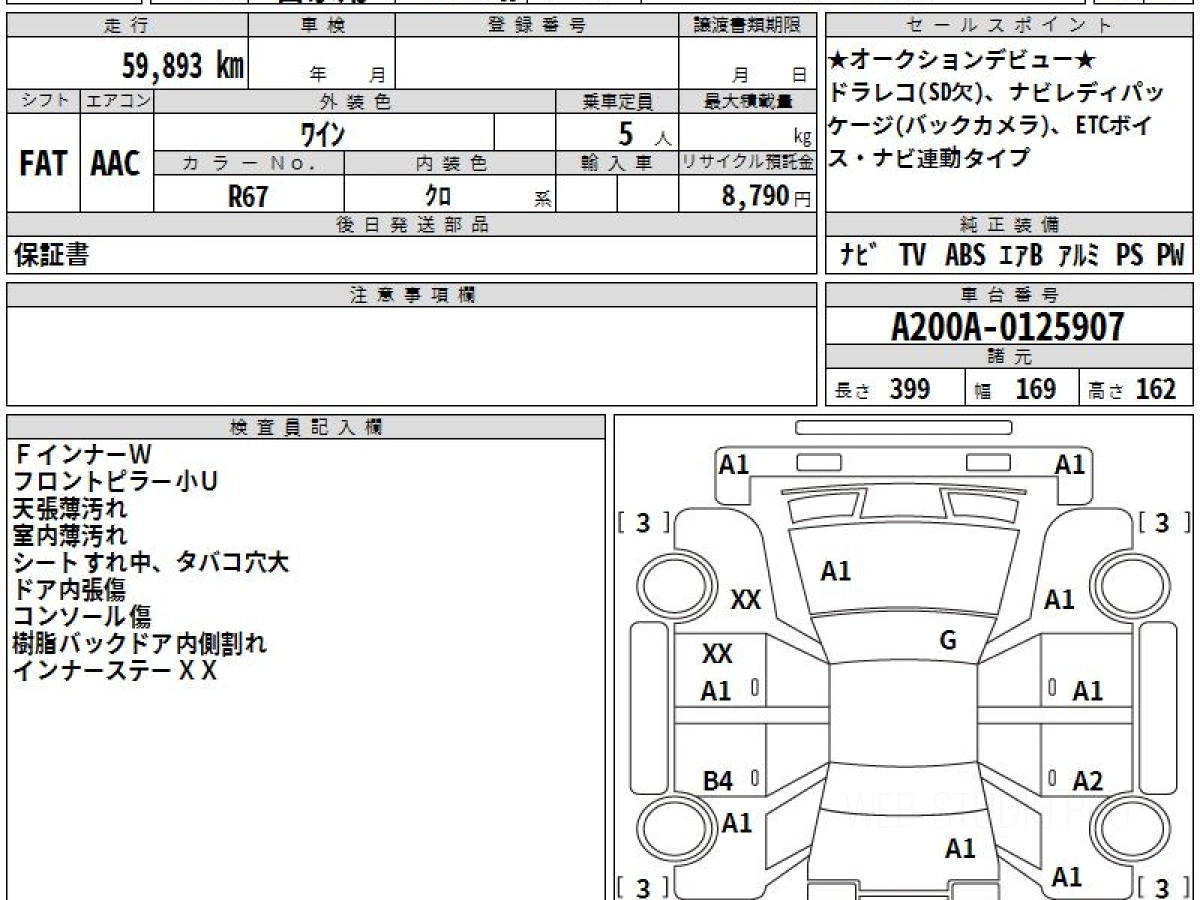Click the 8,790円 recycle deposit value
Screen dimensions: 1200x900
point(767,196)
